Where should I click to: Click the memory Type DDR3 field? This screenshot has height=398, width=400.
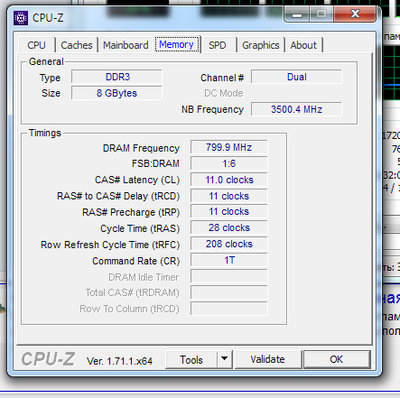point(117,77)
